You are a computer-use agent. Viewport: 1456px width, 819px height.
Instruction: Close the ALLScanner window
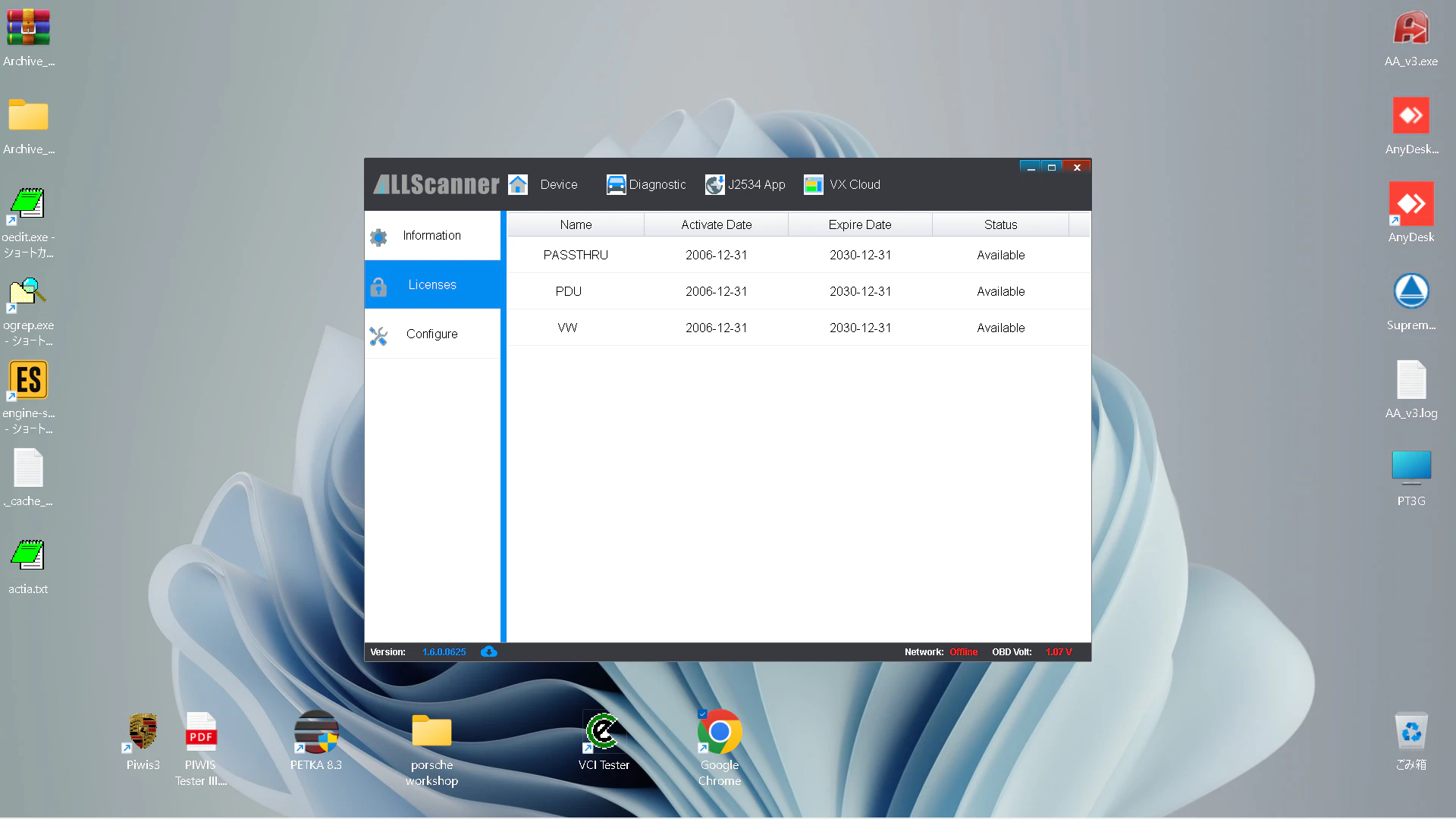pos(1077,168)
